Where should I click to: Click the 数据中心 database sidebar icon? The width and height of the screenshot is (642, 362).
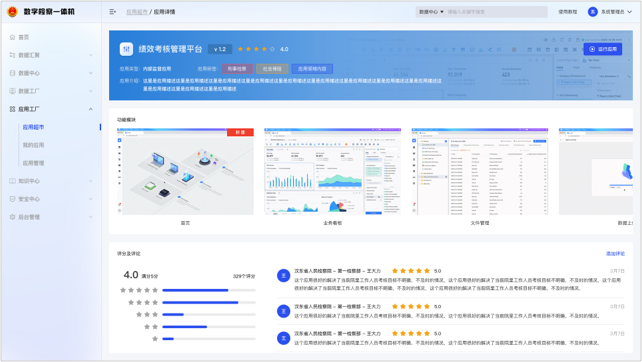coord(12,73)
